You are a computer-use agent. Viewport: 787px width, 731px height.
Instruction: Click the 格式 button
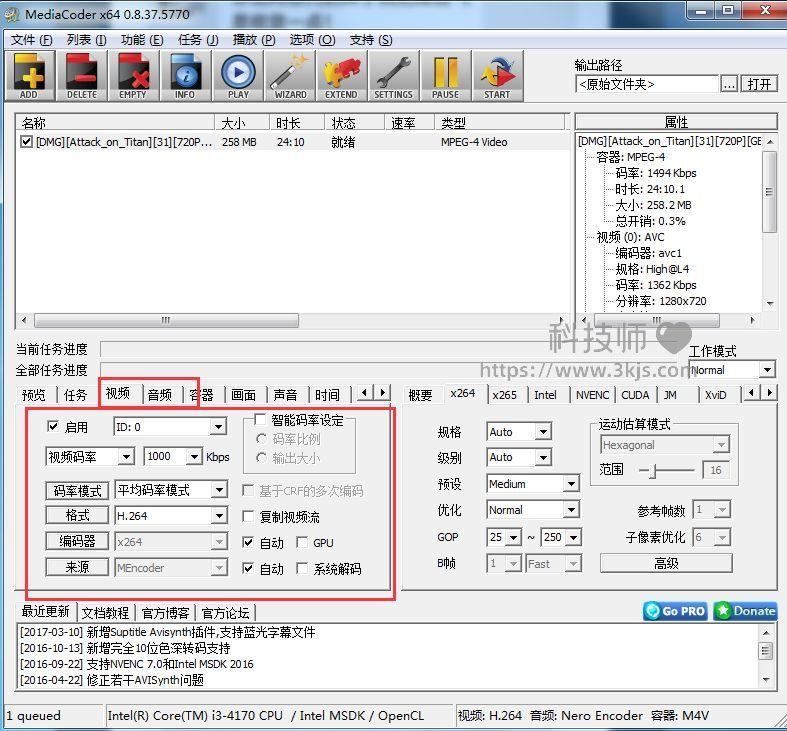(77, 516)
